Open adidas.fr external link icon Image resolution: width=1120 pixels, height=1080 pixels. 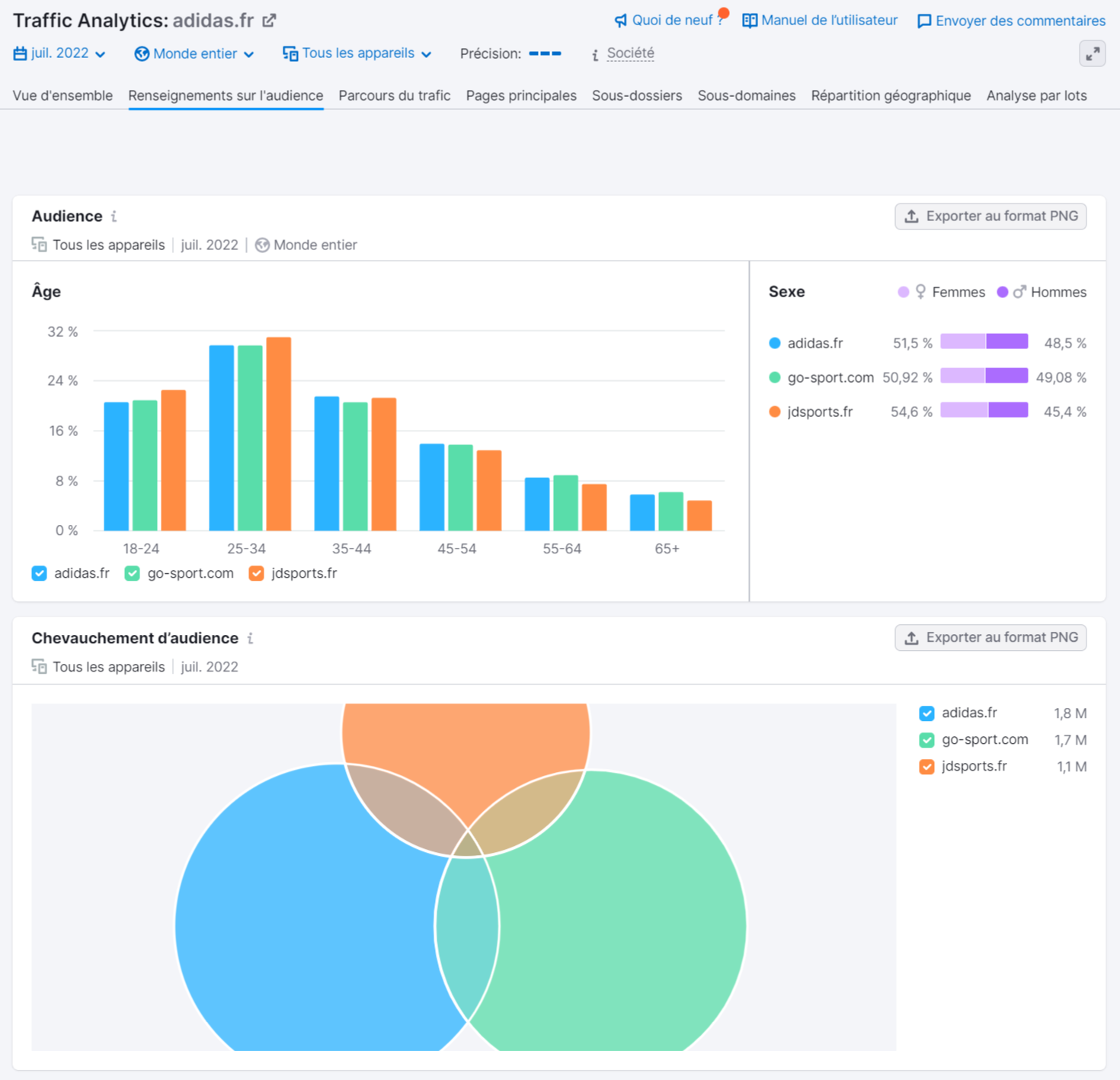pos(269,21)
